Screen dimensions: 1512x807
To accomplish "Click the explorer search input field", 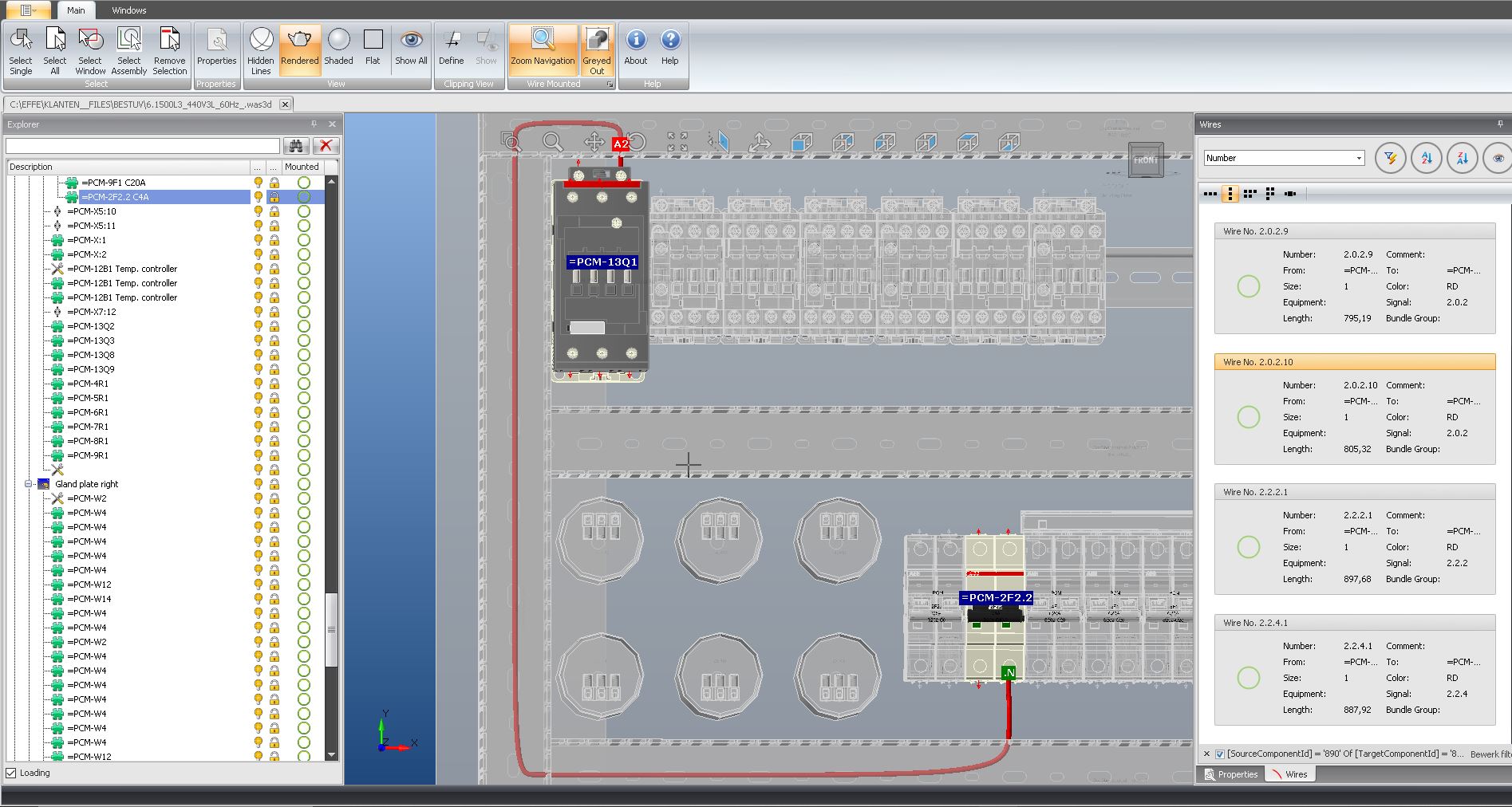I will 143,145.
